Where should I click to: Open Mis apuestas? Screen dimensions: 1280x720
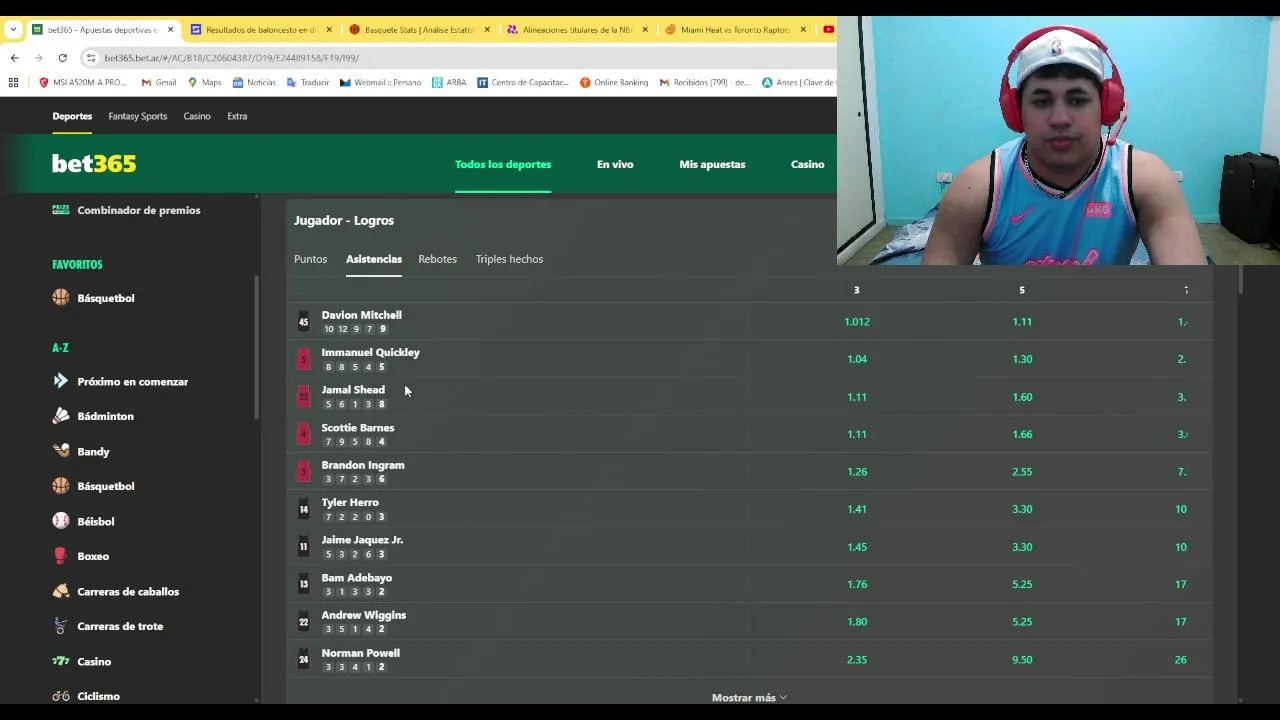tap(712, 164)
